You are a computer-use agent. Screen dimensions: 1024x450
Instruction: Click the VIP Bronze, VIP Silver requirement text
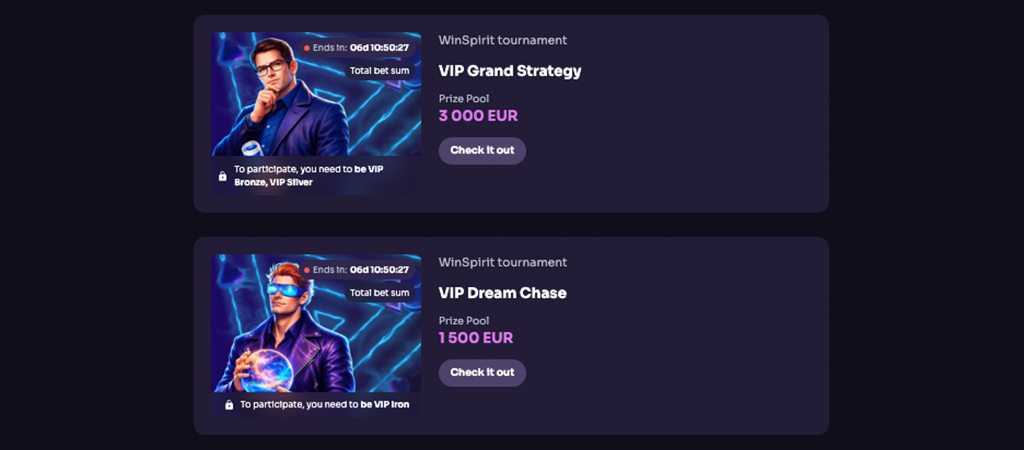coord(309,176)
